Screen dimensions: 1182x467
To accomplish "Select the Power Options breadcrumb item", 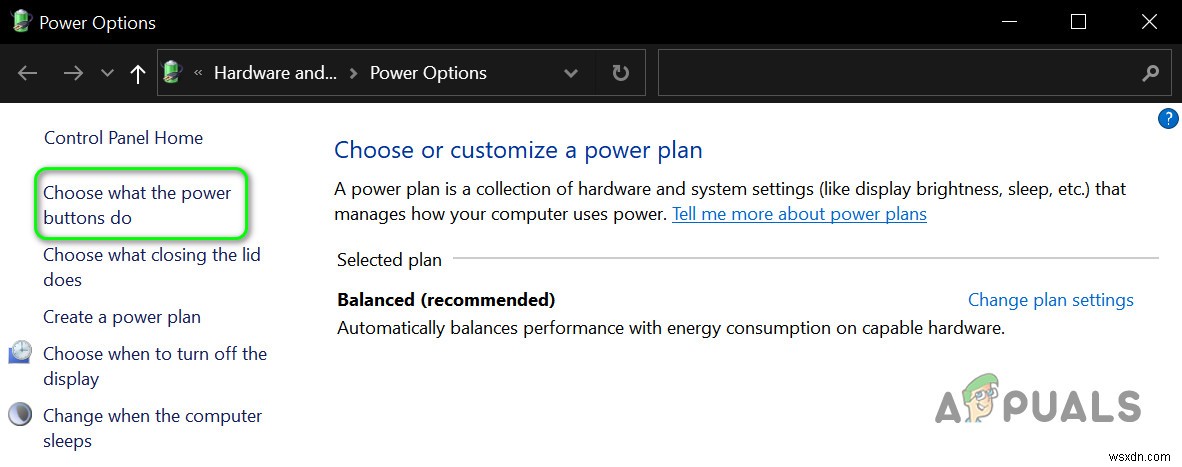I will coord(428,73).
